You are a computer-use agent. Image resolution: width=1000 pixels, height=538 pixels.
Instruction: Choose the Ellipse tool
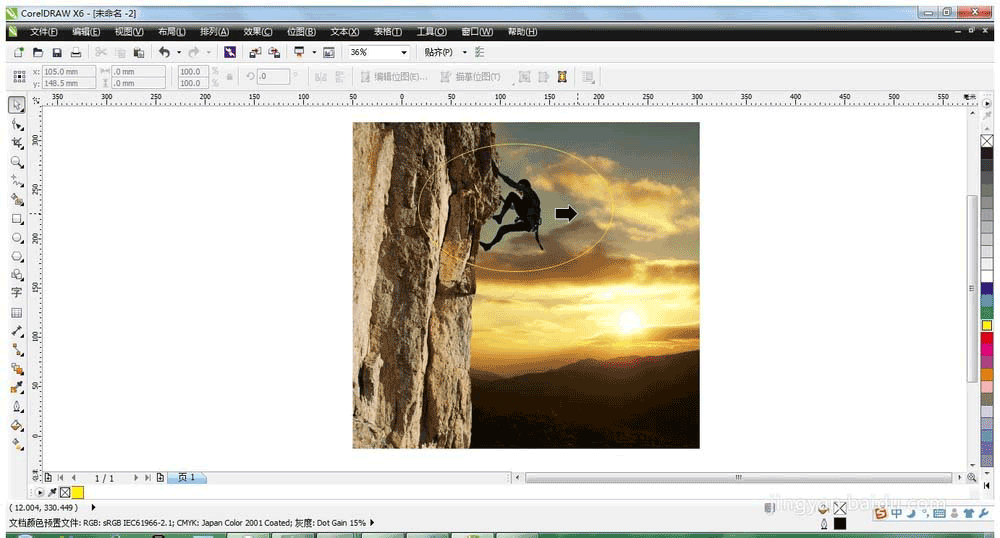(17, 238)
